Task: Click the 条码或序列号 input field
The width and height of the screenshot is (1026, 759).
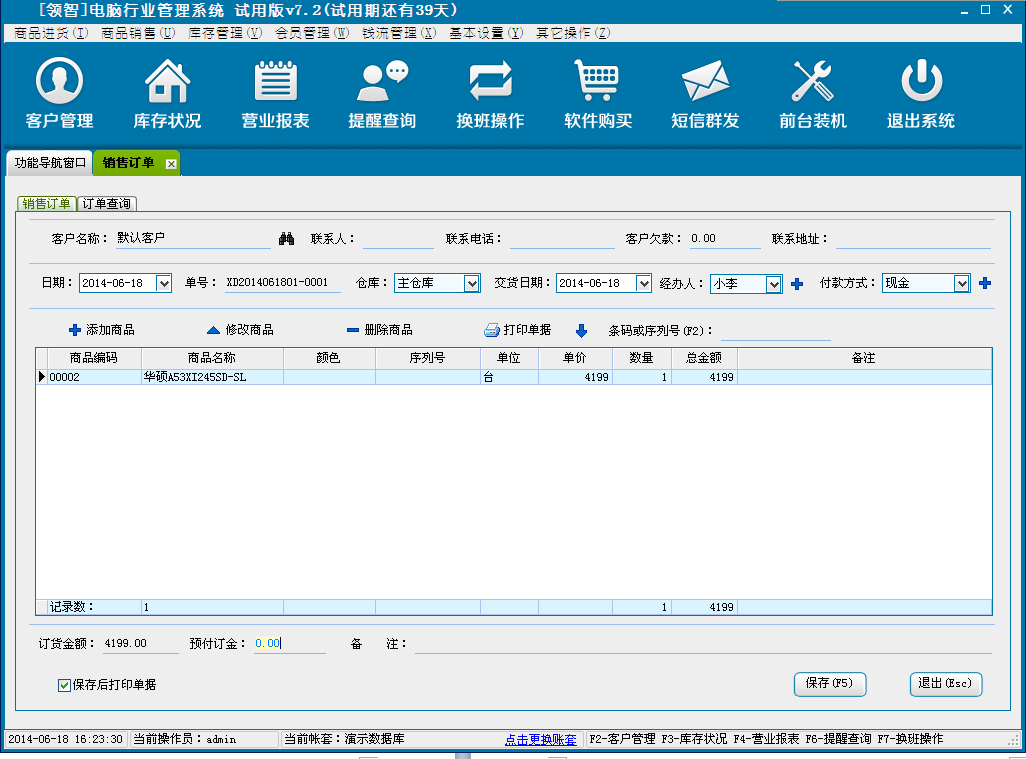Action: point(775,331)
